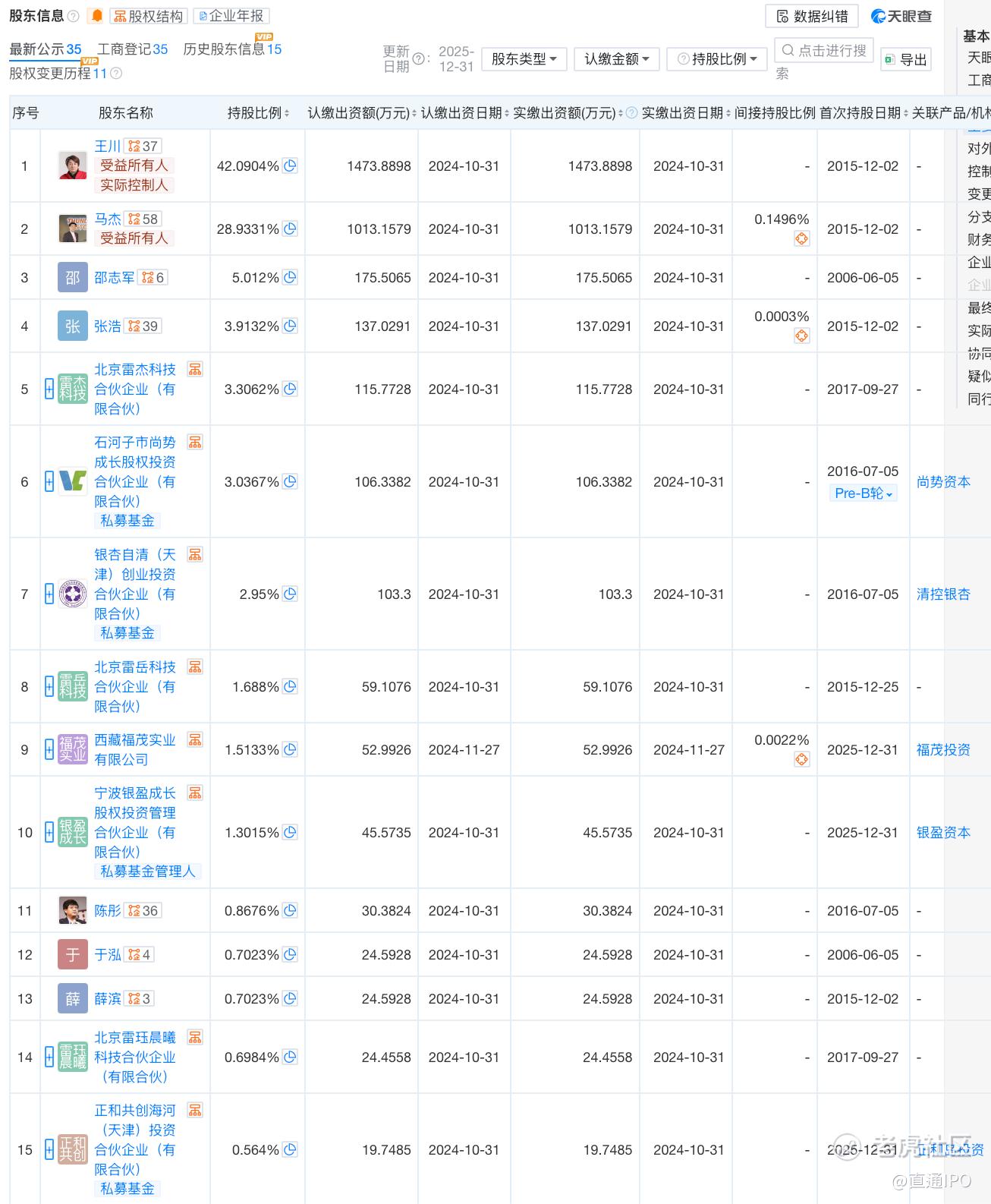991x1204 pixels.
Task: Expand the 正和共创海河（天津）投资 row
Action: (x=49, y=1150)
